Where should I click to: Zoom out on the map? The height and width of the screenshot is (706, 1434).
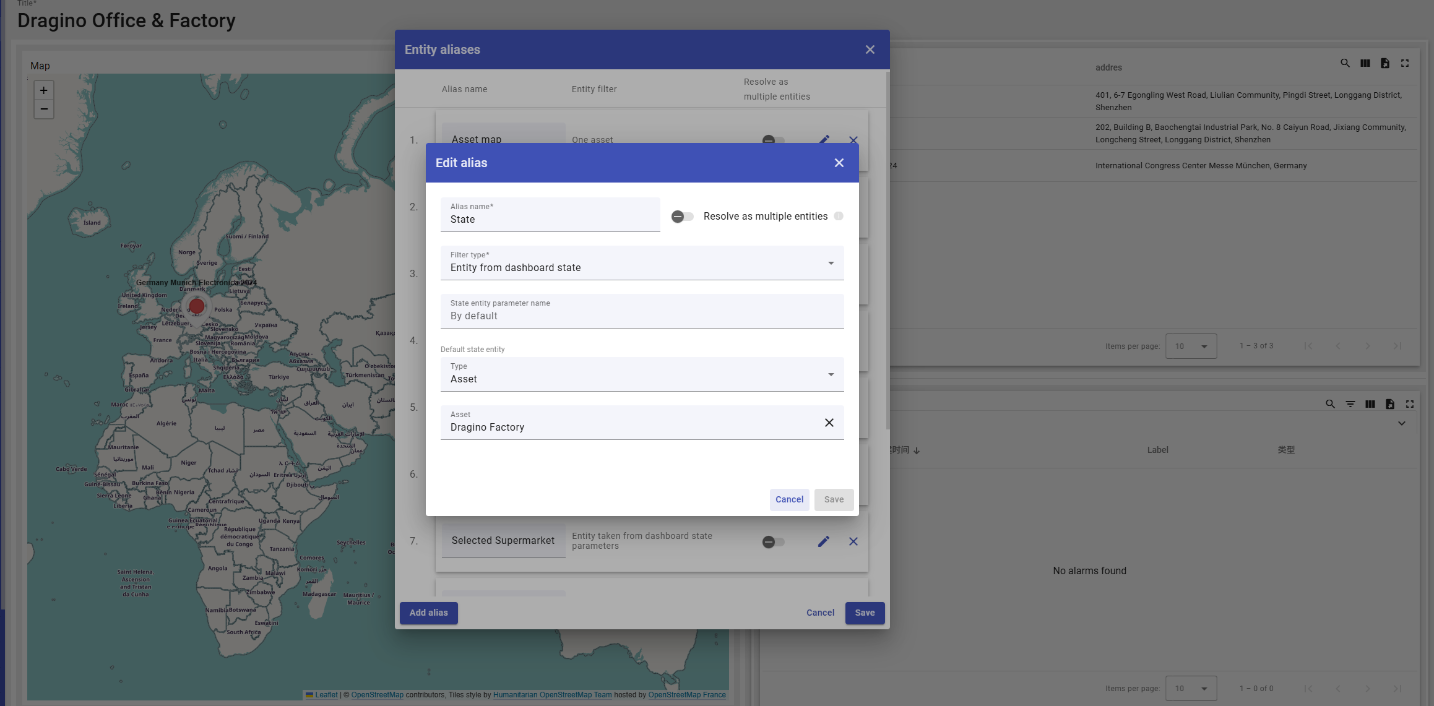click(43, 109)
